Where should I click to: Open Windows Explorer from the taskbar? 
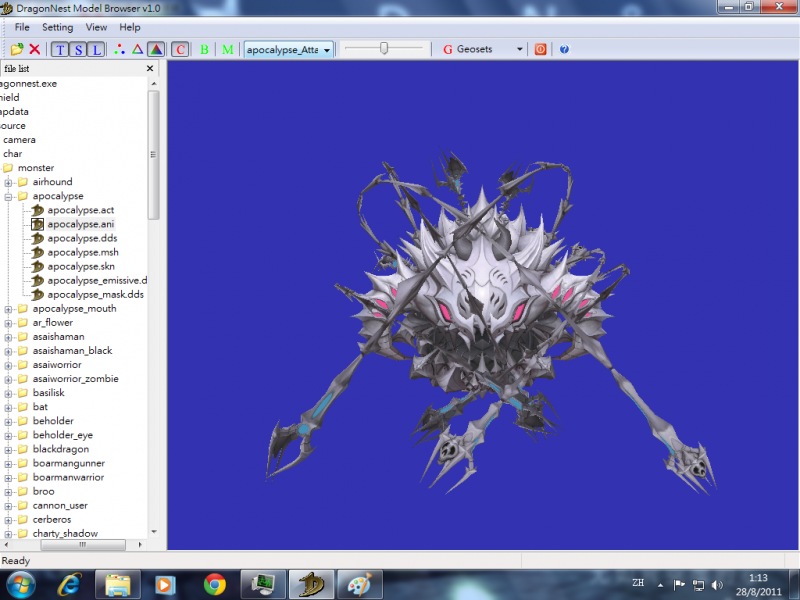(117, 585)
